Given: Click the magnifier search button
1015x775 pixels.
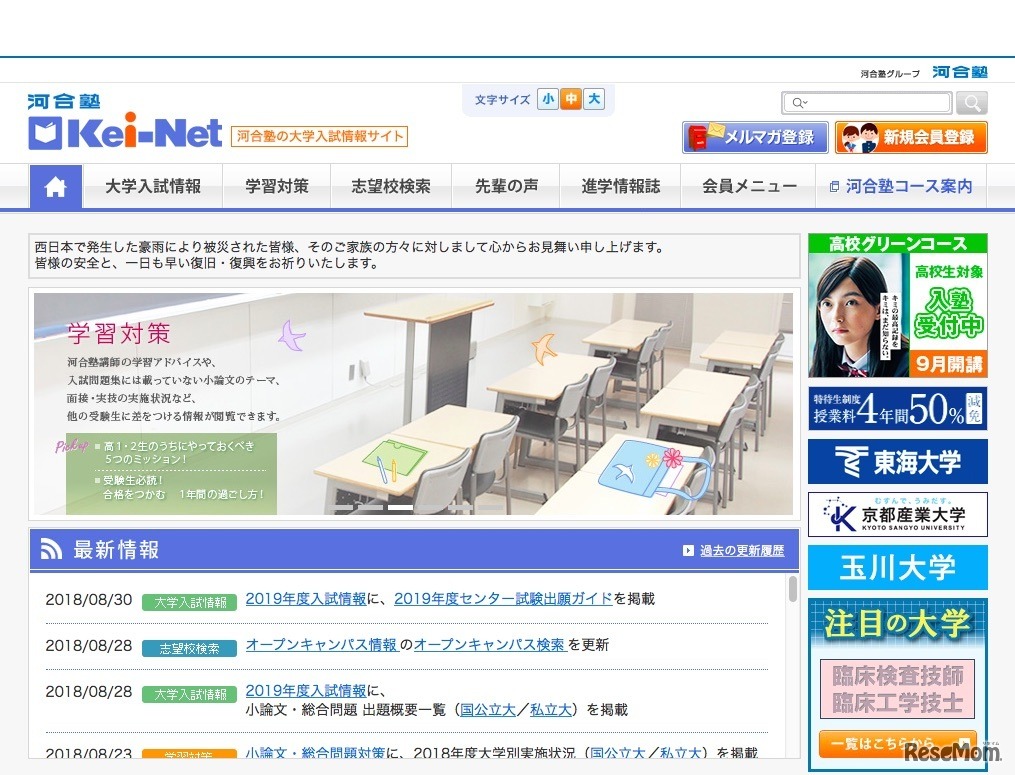Looking at the screenshot, I should [970, 102].
